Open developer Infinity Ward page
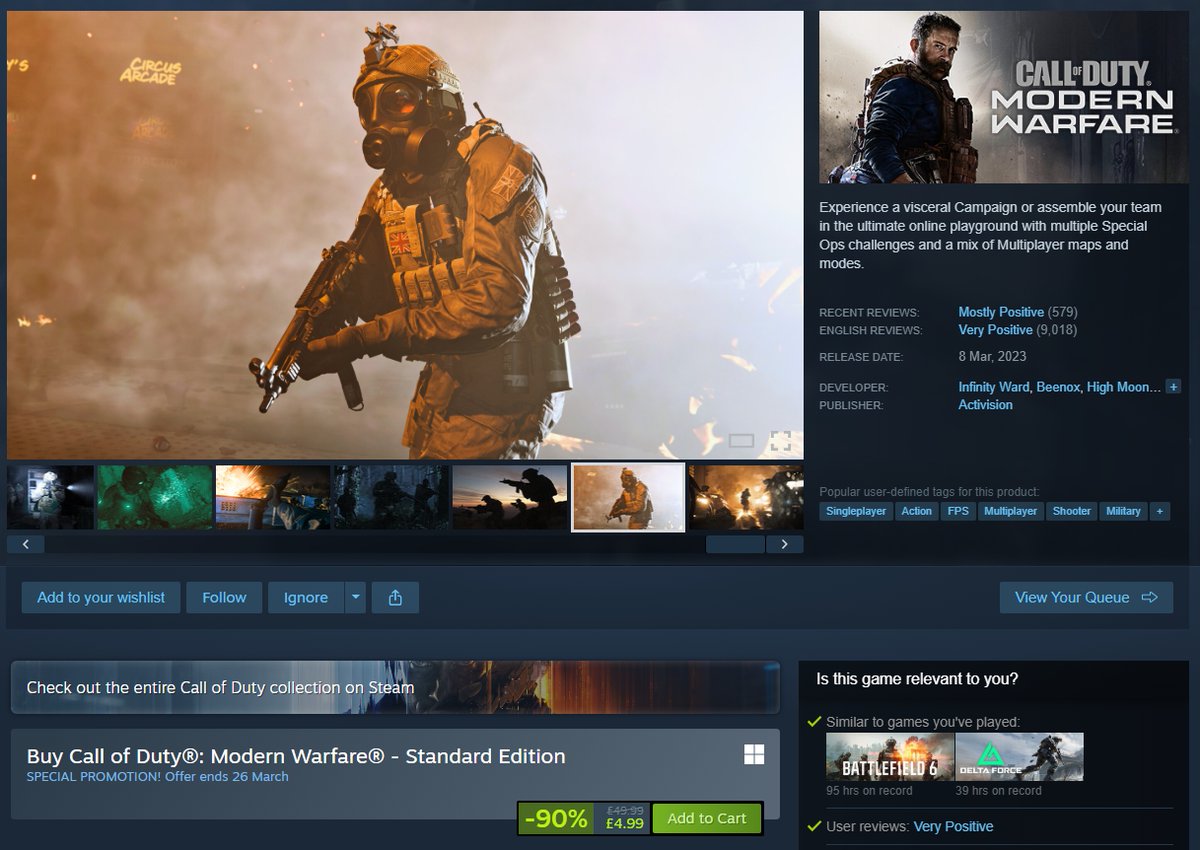This screenshot has width=1200, height=850. pos(994,387)
